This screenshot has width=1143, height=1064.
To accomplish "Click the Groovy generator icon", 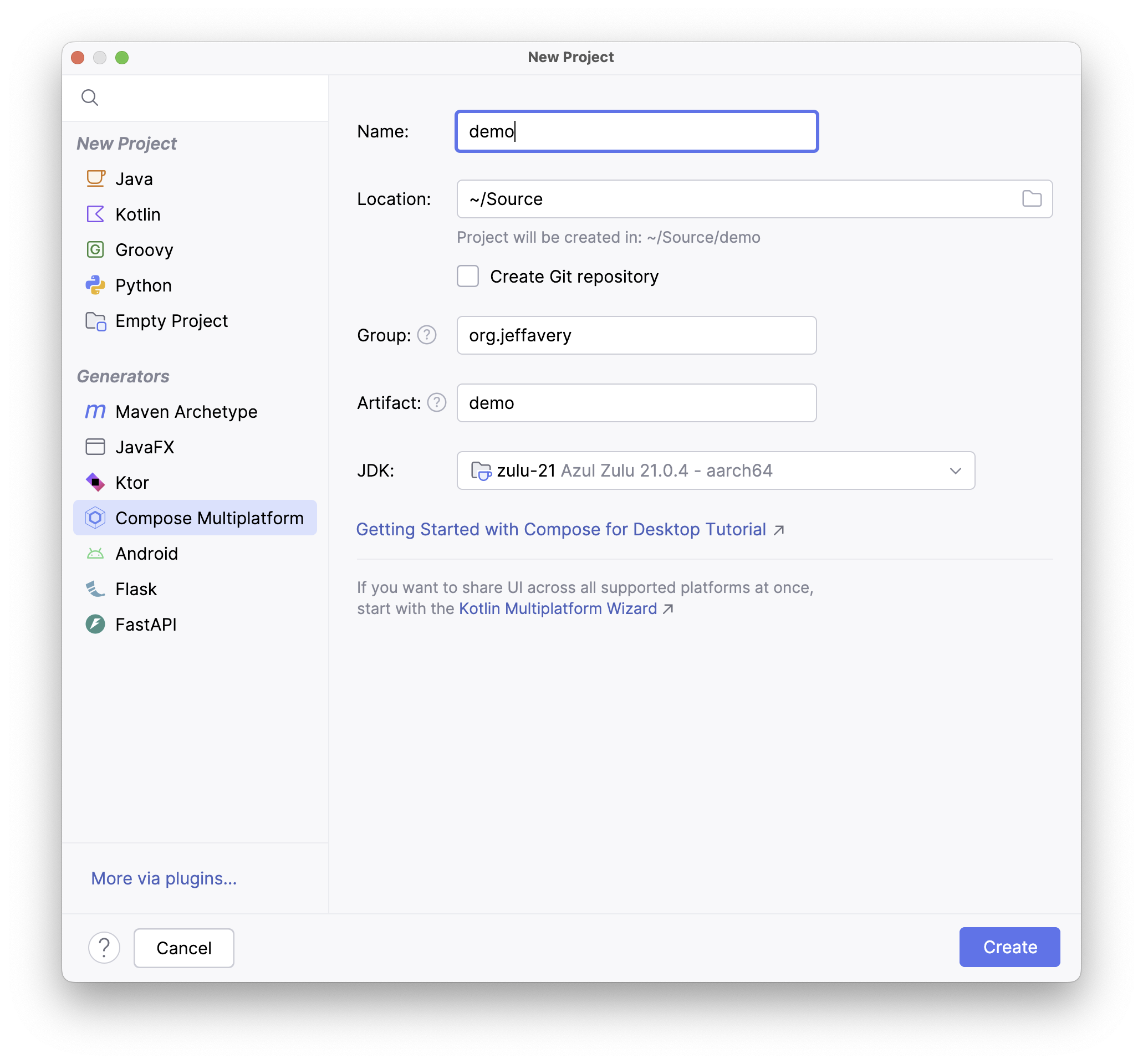I will [95, 249].
